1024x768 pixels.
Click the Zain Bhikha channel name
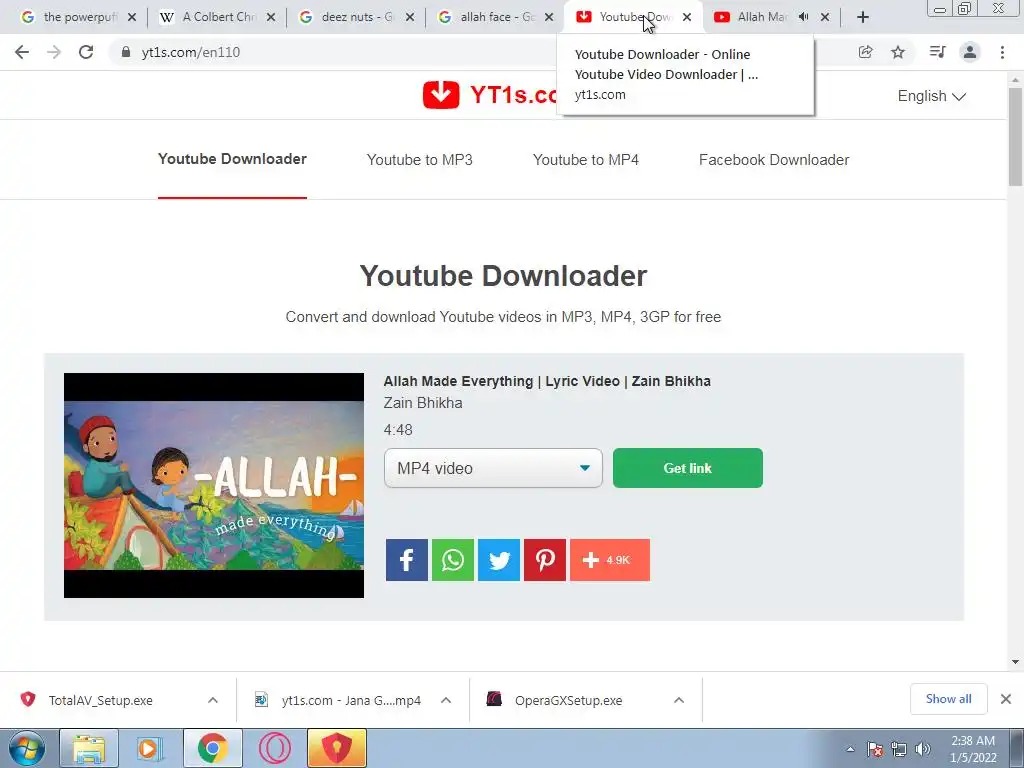[x=423, y=403]
